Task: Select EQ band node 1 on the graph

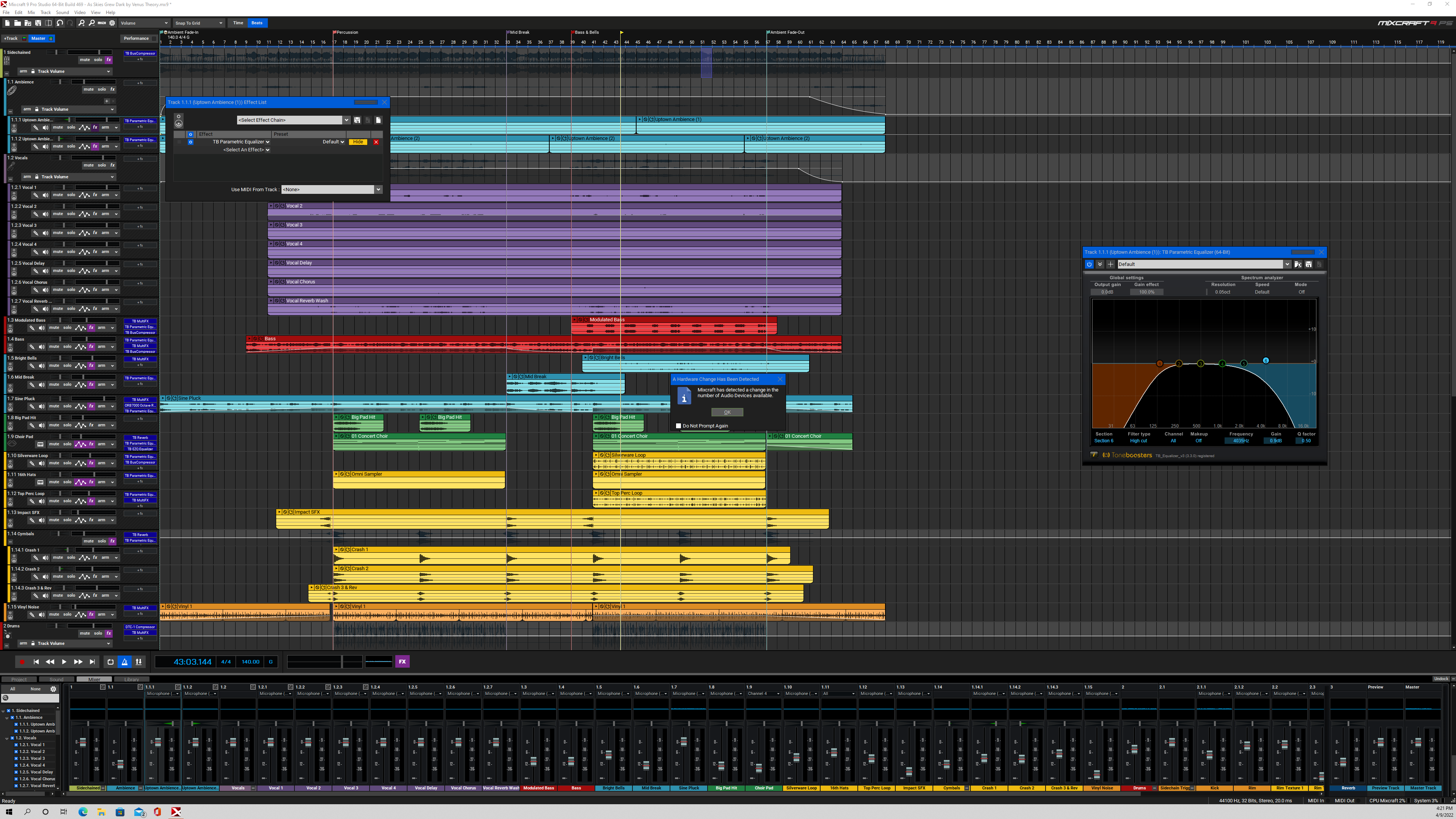Action: 1159,363
